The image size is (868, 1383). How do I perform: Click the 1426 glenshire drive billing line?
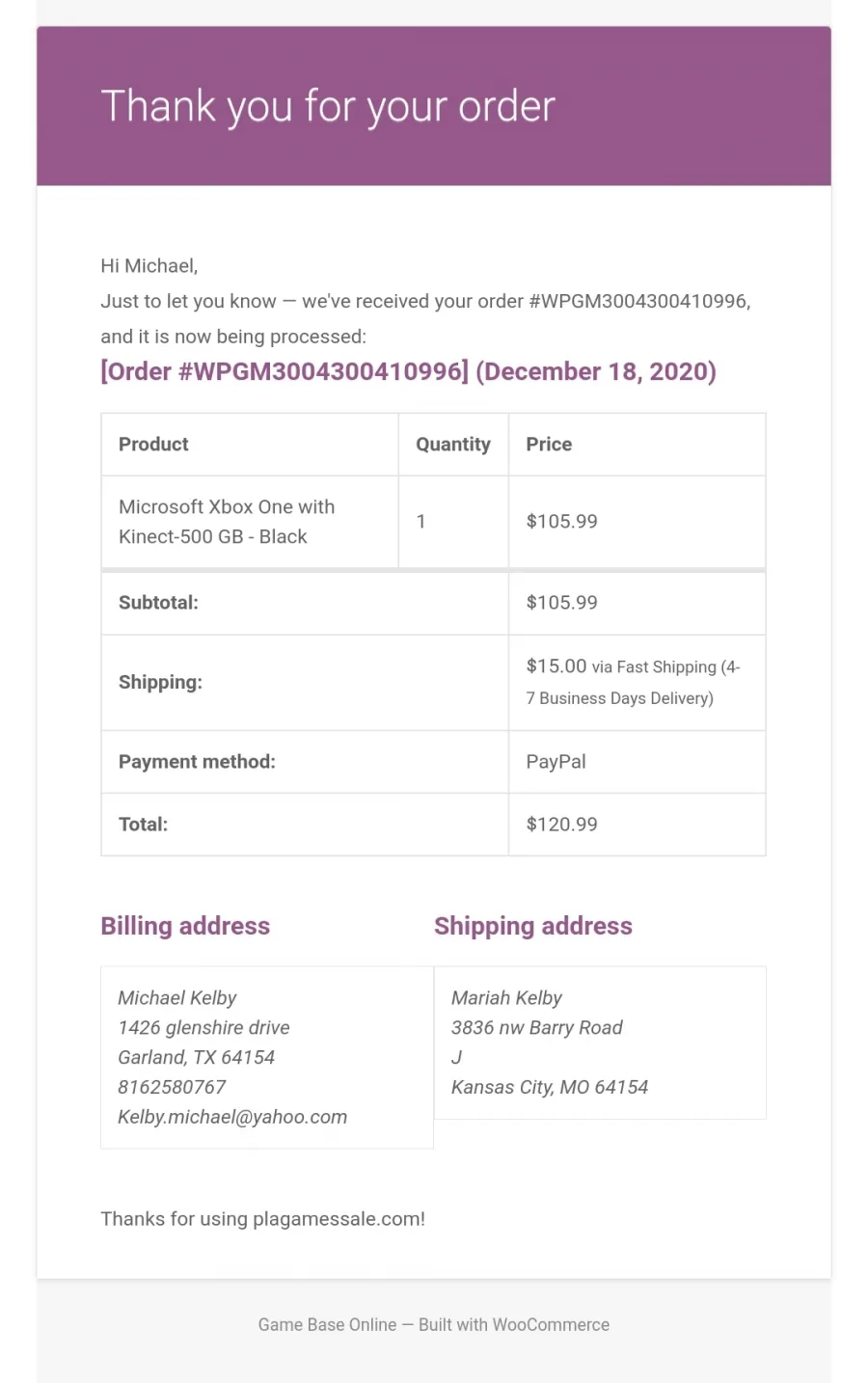[203, 1028]
